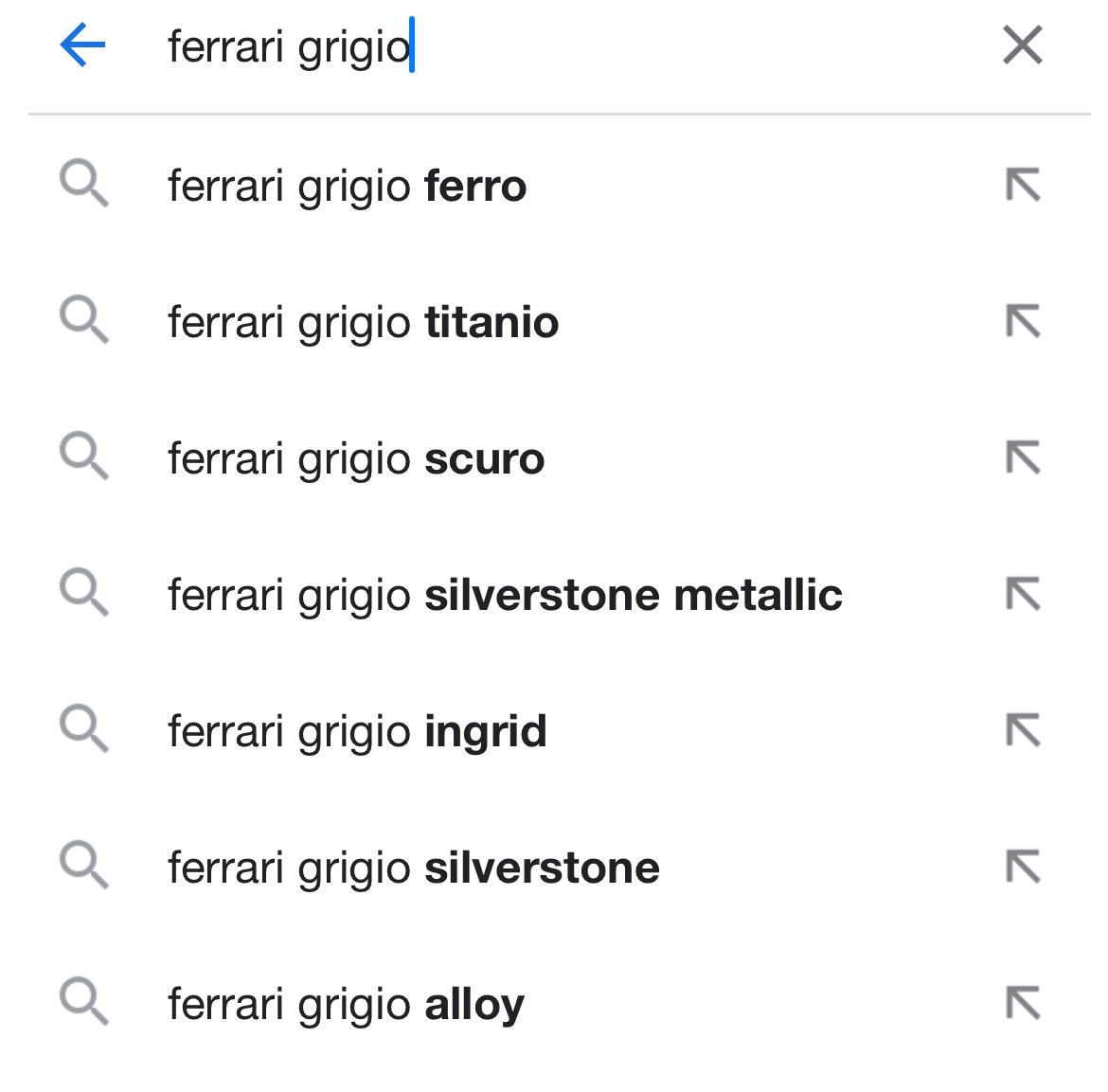Tap the arrow icon beside 'scuro'

pos(1023,458)
